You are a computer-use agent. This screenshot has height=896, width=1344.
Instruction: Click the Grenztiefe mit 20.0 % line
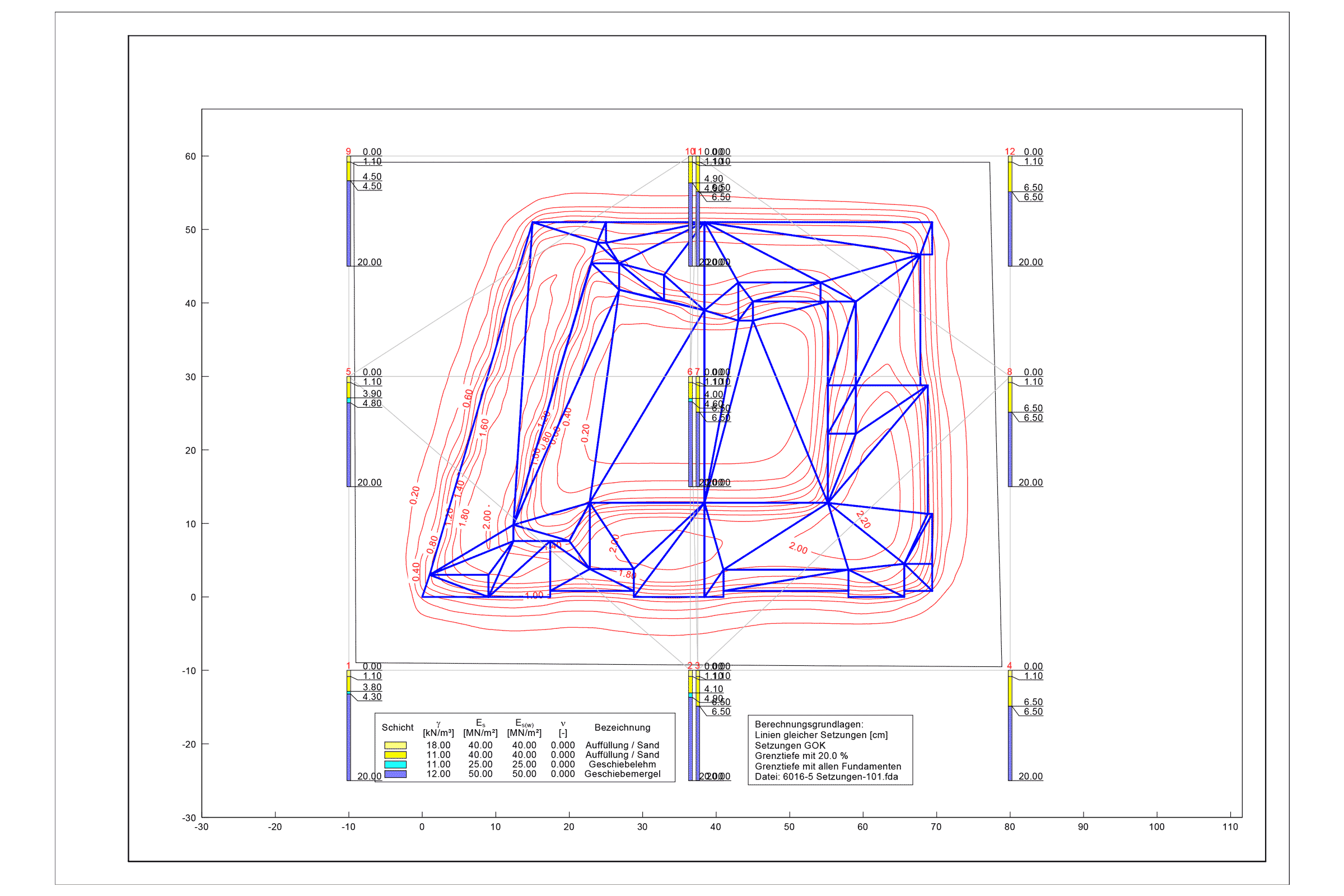point(801,755)
